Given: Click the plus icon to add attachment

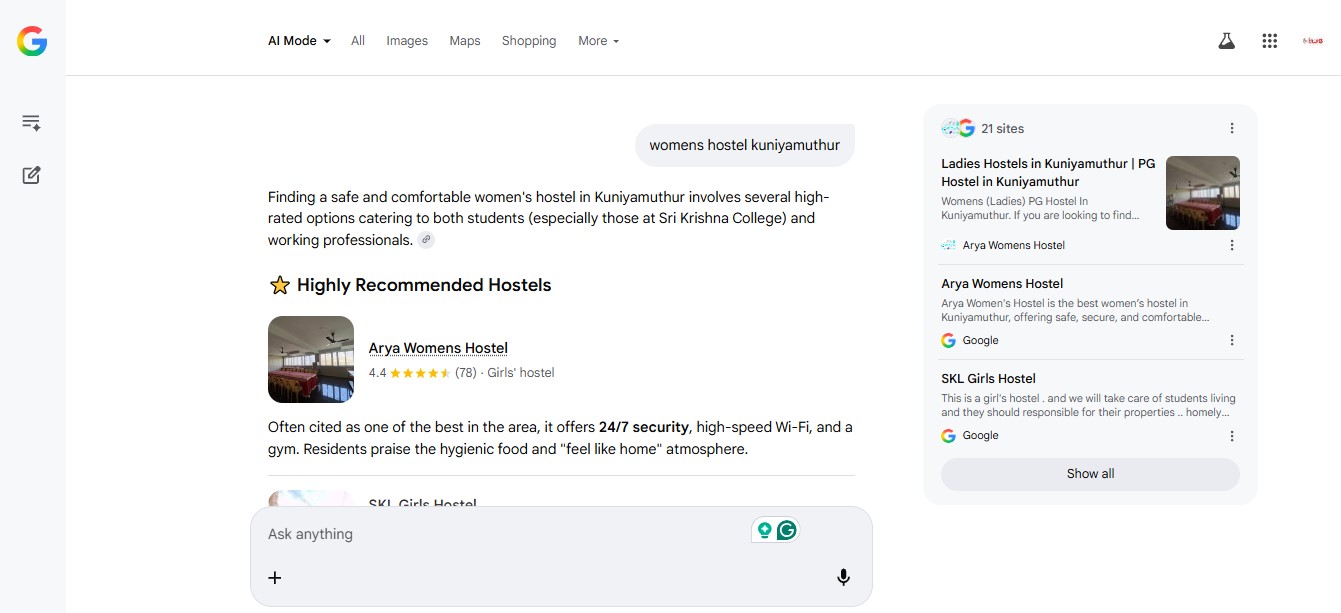Looking at the screenshot, I should 275,577.
